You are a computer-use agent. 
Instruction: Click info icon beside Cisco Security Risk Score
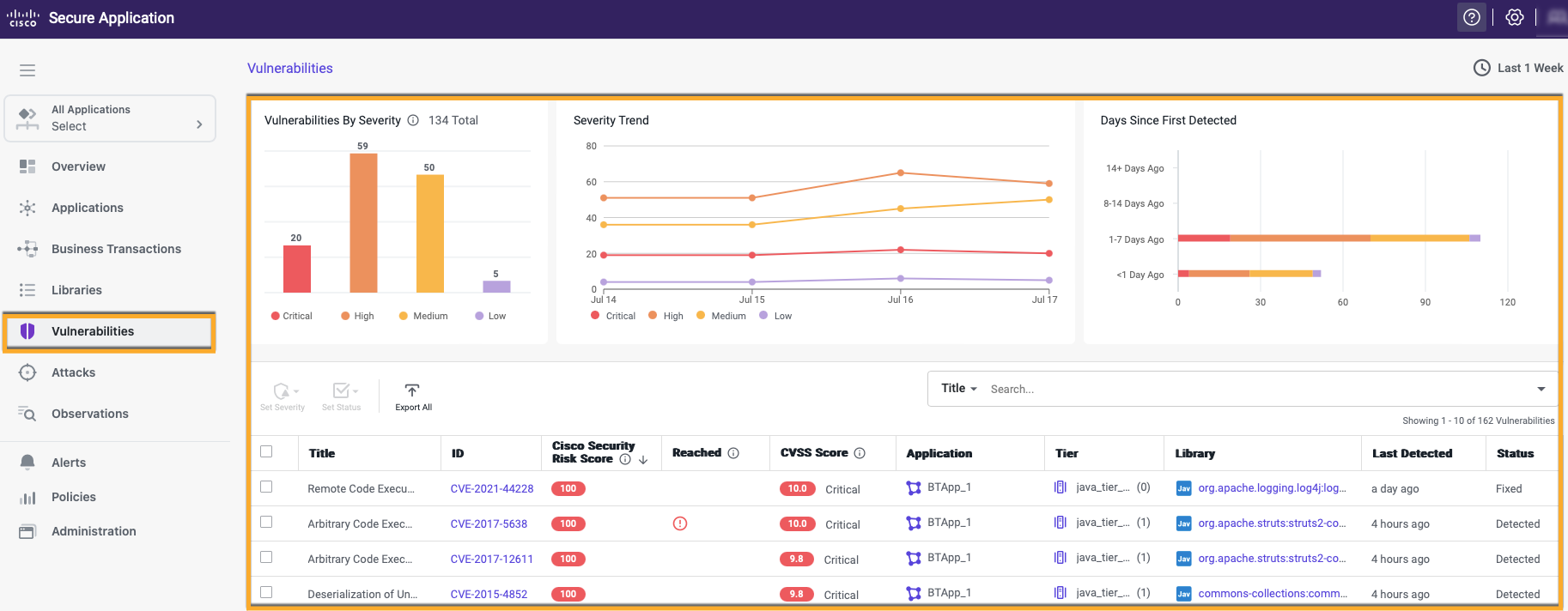pos(625,459)
